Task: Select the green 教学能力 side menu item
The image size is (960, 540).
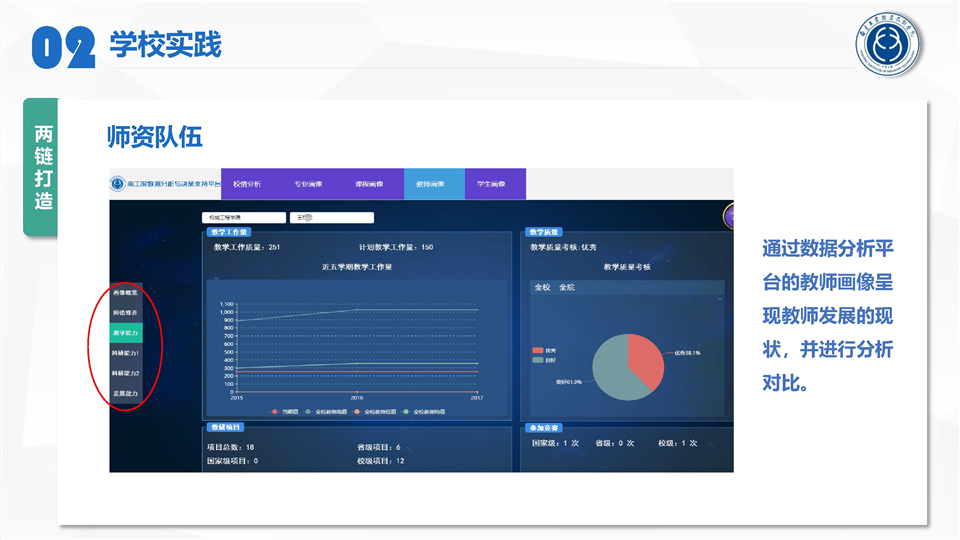Action: click(126, 333)
